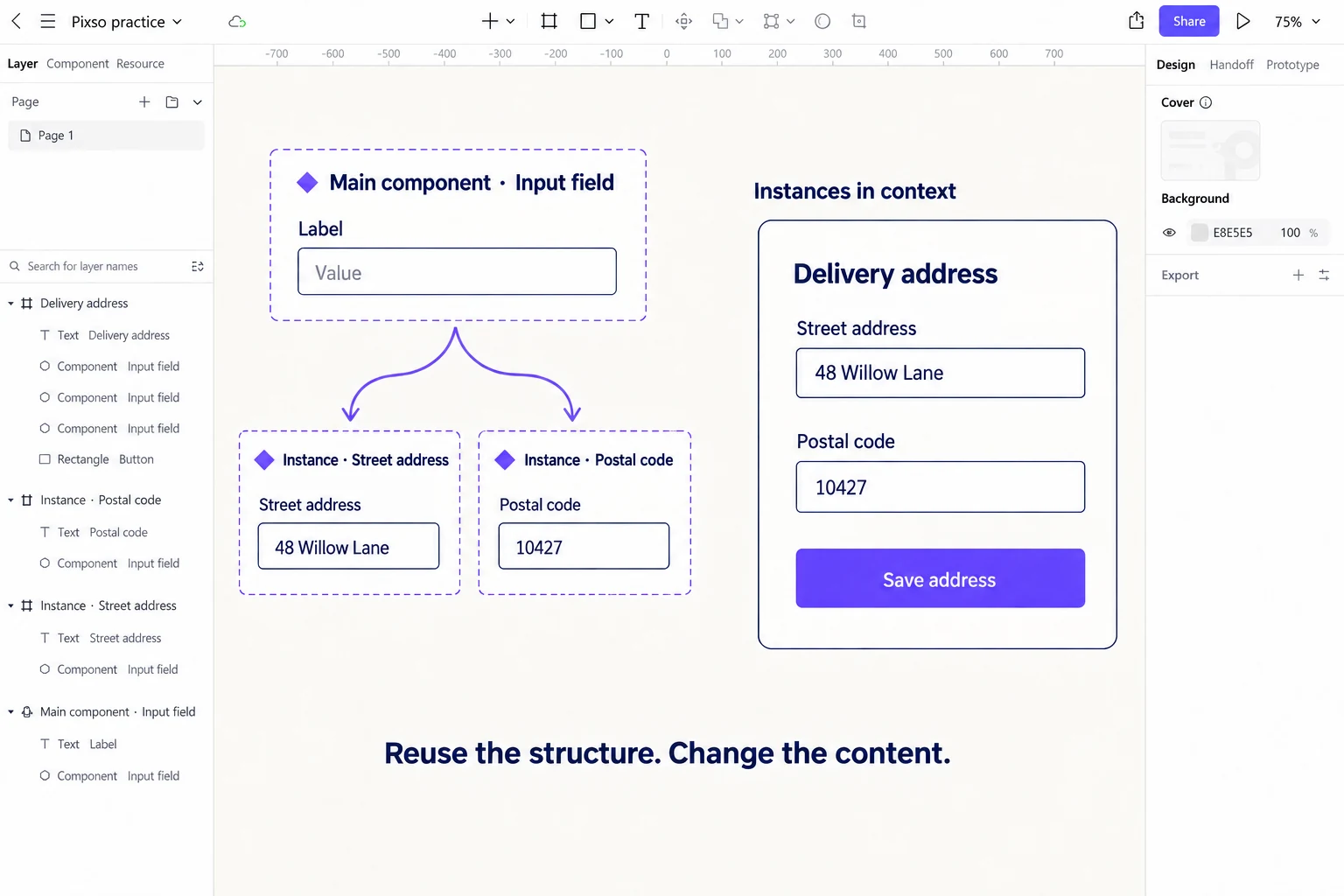
Task: Select Page 1 in the page list
Action: [106, 136]
